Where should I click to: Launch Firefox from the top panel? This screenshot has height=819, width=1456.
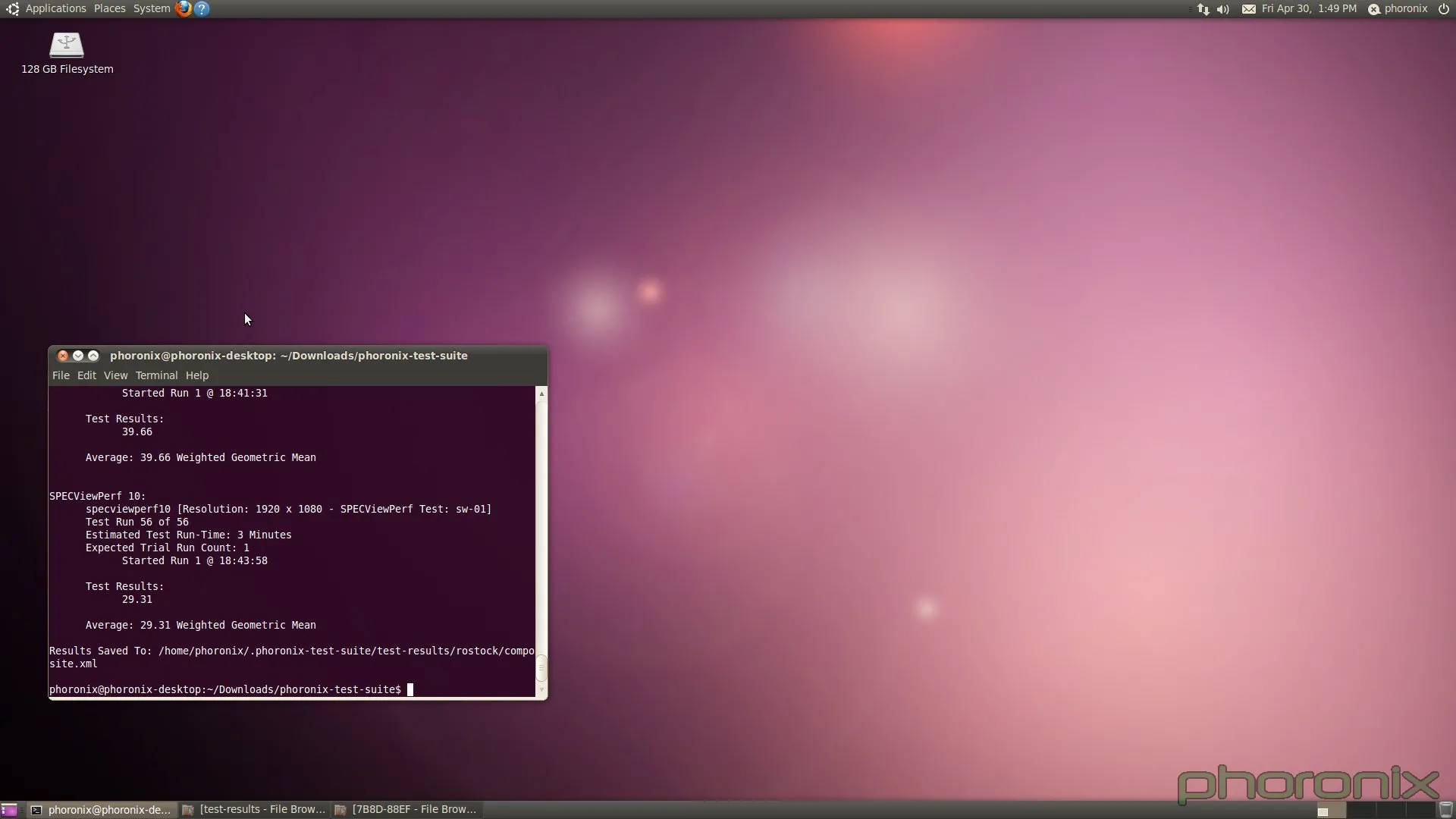tap(183, 8)
